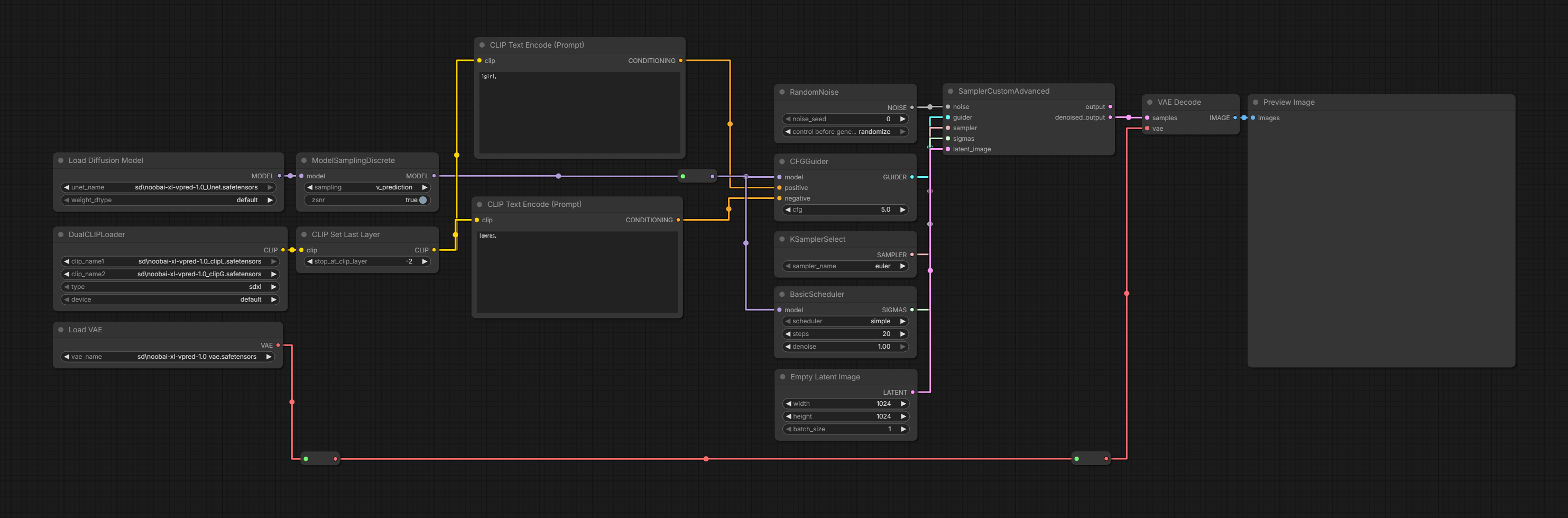Collapse the Load Diffusion Model node using its title dot
Image resolution: width=1568 pixels, height=518 pixels.
[x=61, y=160]
